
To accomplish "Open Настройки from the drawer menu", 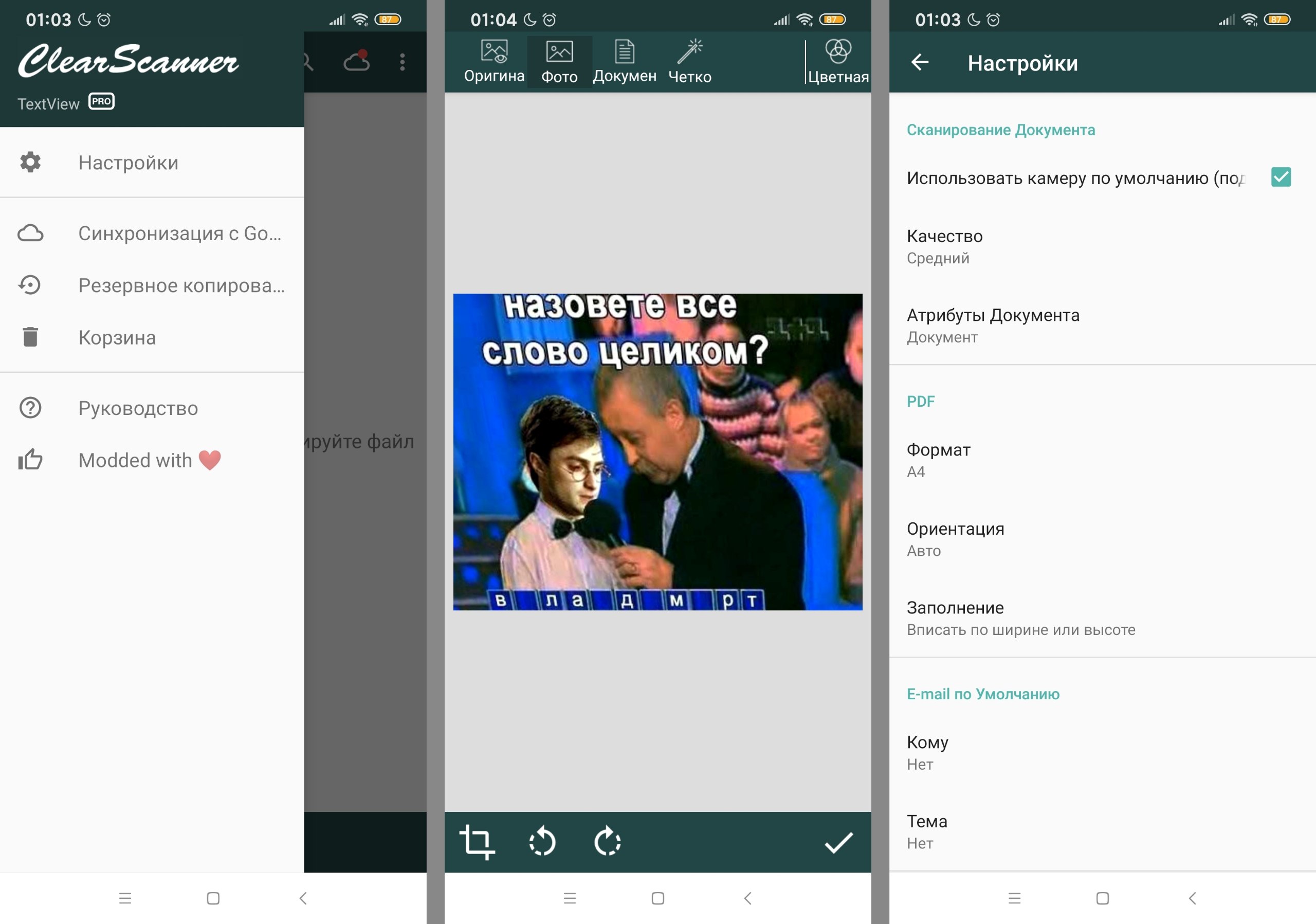I will tap(152, 163).
